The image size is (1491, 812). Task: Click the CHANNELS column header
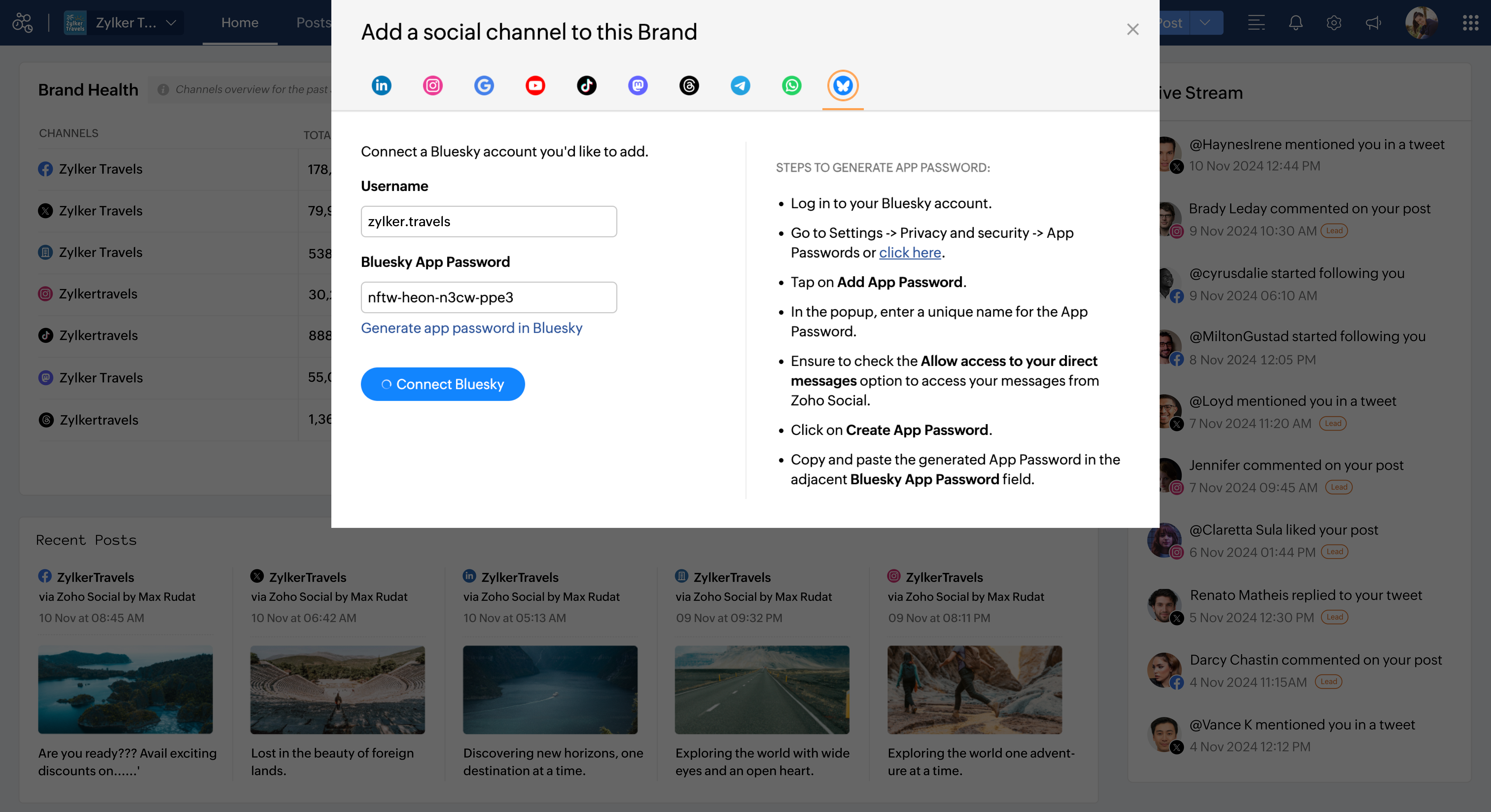[x=68, y=134]
